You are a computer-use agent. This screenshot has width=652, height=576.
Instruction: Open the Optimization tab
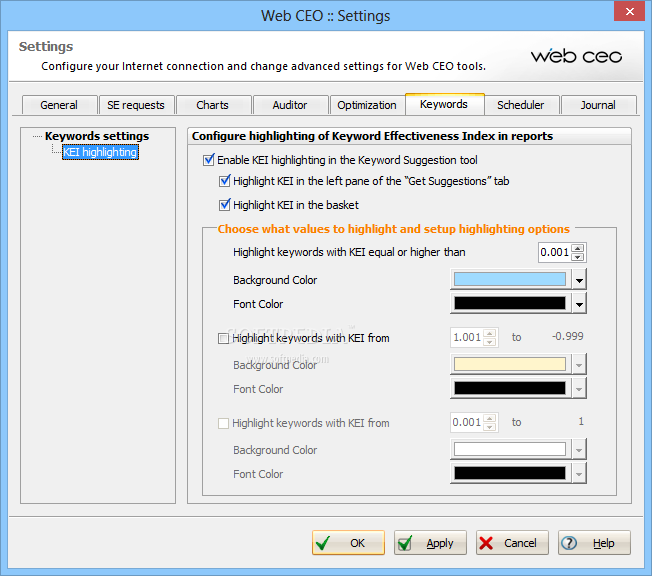click(x=367, y=105)
